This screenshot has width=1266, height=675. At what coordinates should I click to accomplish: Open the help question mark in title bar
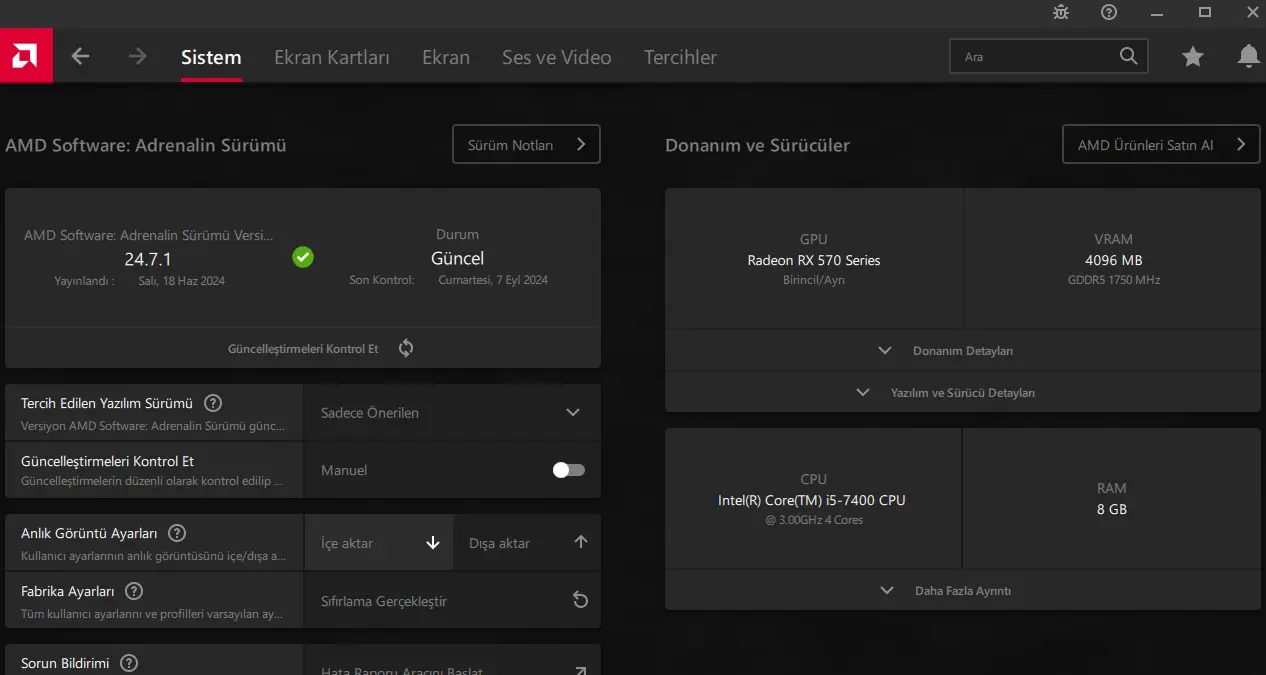1109,12
